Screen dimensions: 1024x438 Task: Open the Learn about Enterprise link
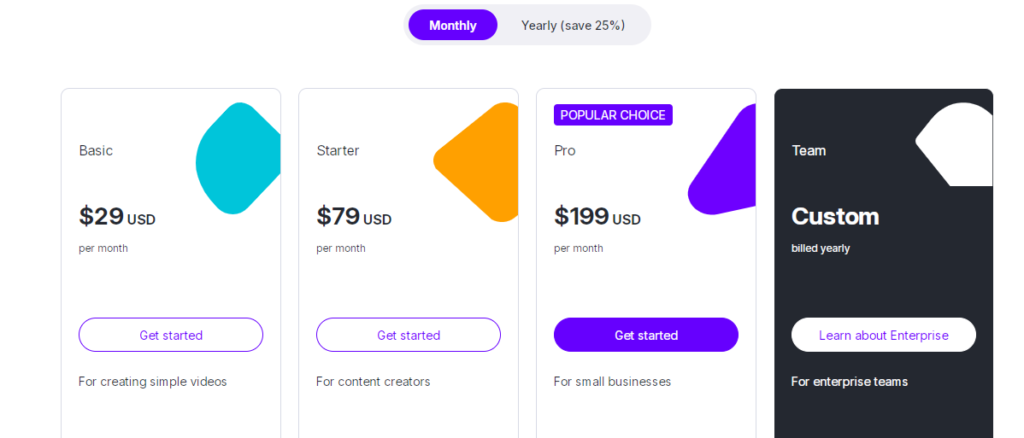tap(883, 335)
